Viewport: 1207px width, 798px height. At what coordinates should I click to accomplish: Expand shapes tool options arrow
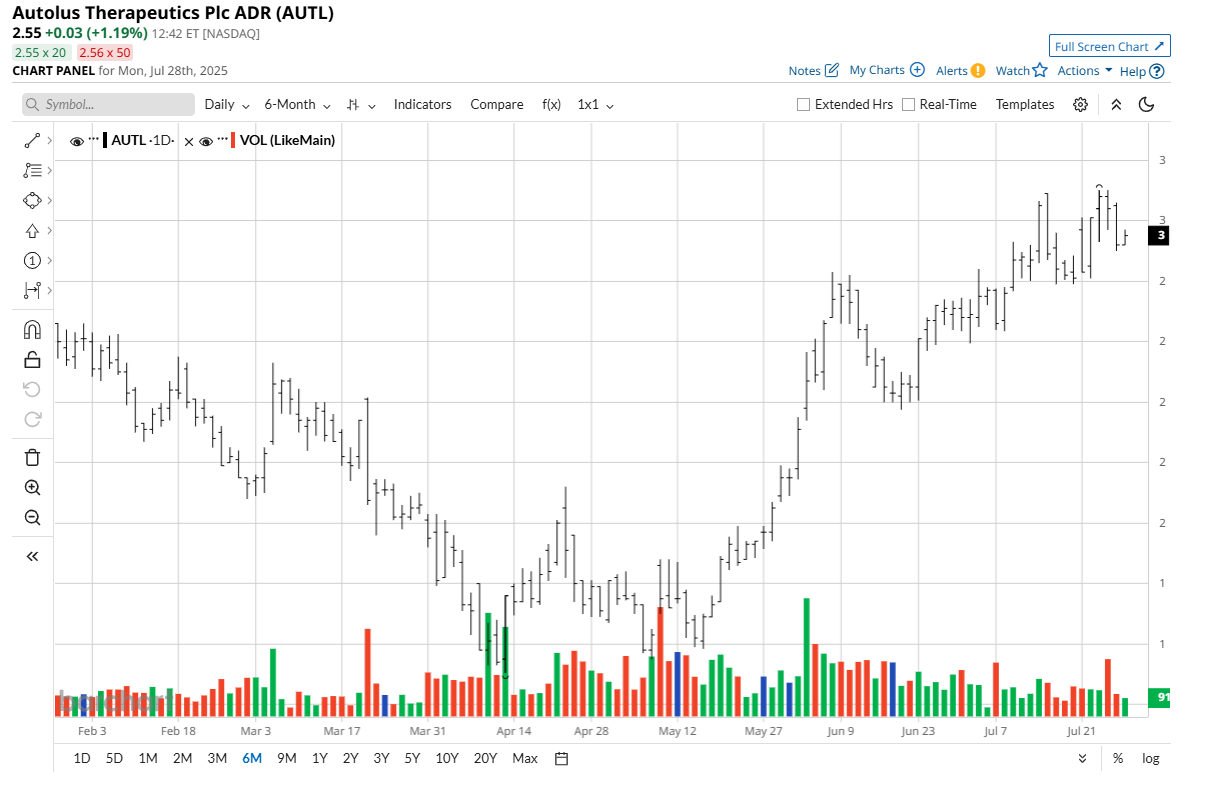pos(49,201)
